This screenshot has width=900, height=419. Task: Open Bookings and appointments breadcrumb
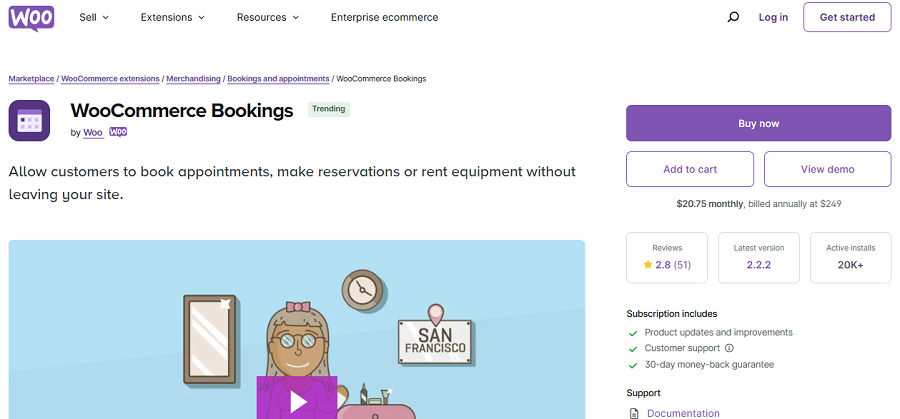[x=278, y=79]
